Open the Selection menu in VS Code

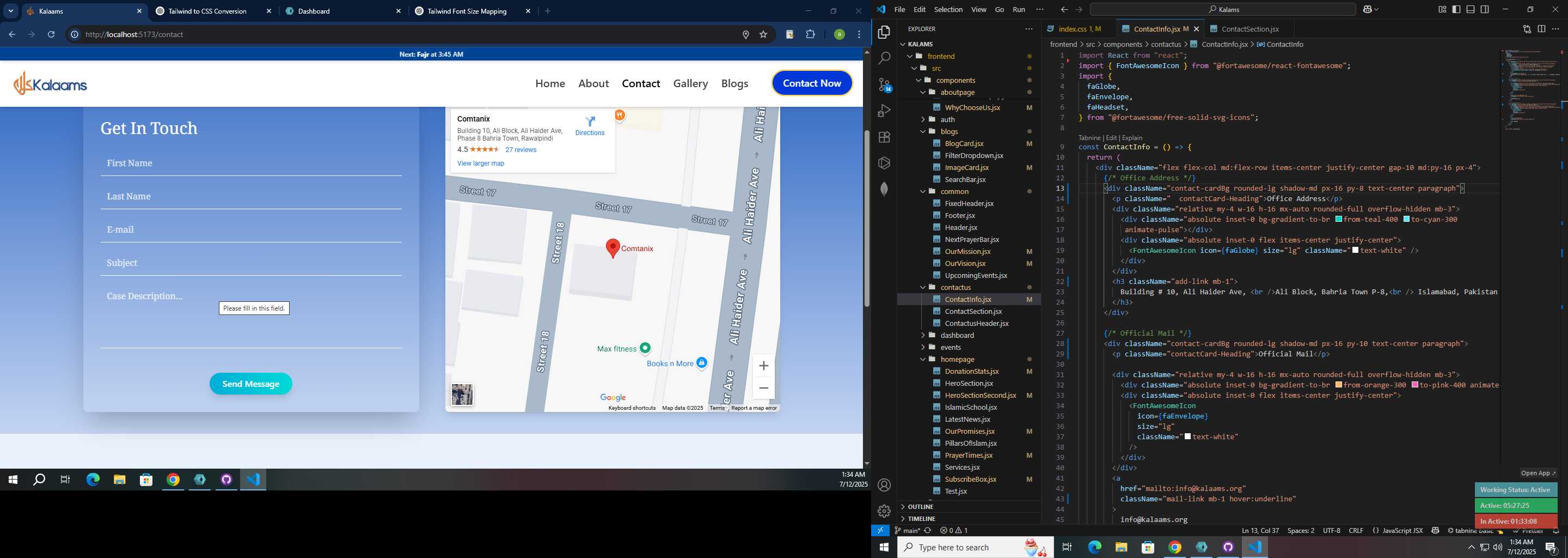pos(948,10)
